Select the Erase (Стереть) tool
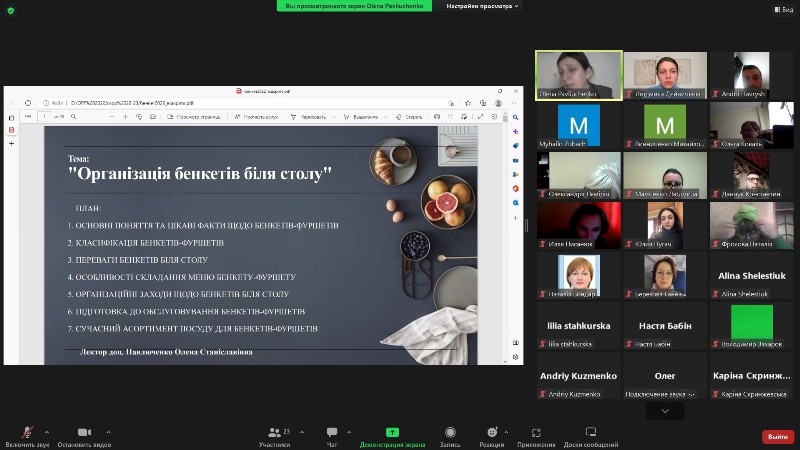Viewport: 800px width, 450px height. tap(409, 117)
